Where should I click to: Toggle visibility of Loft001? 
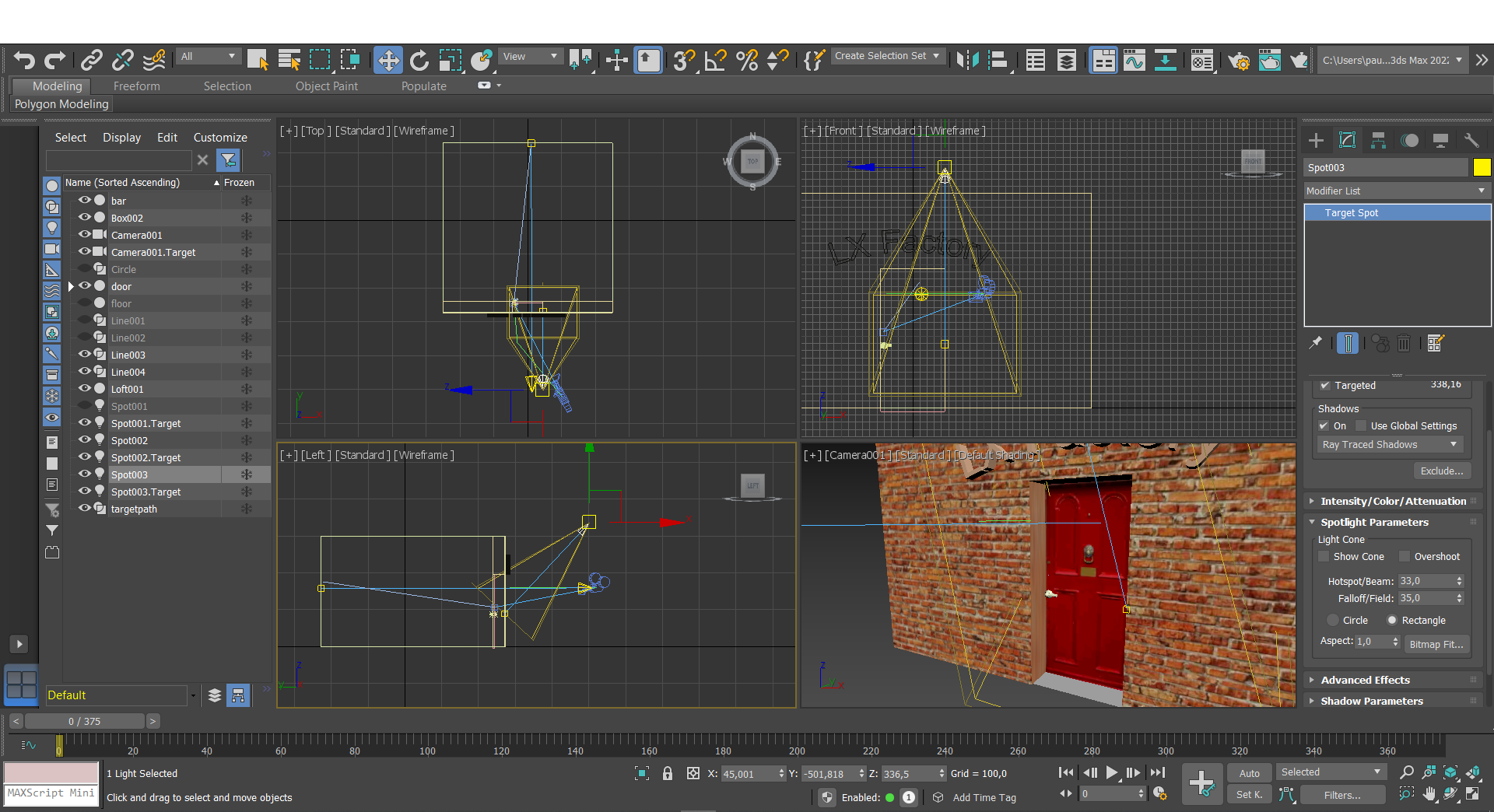pyautogui.click(x=85, y=388)
